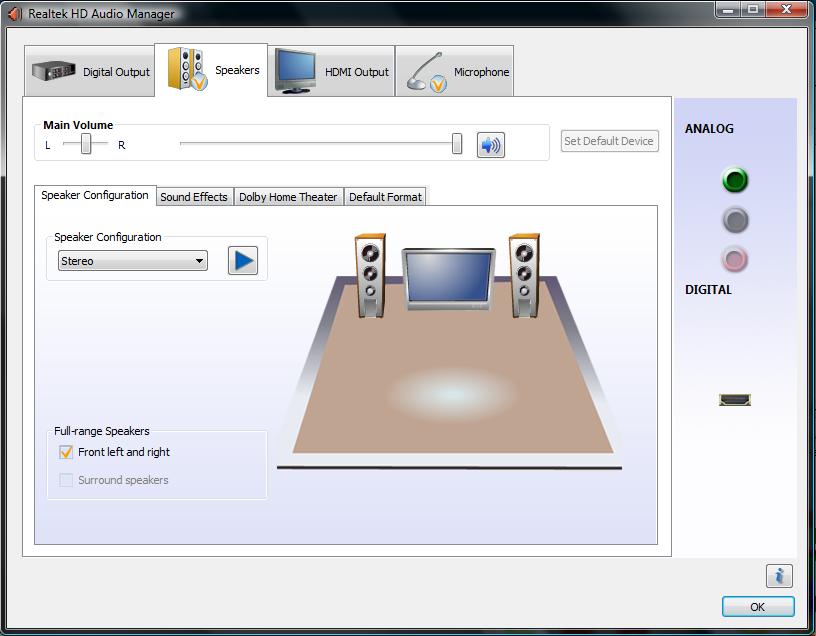Click the DIGITAL heading text
This screenshot has height=636, width=816.
click(708, 290)
